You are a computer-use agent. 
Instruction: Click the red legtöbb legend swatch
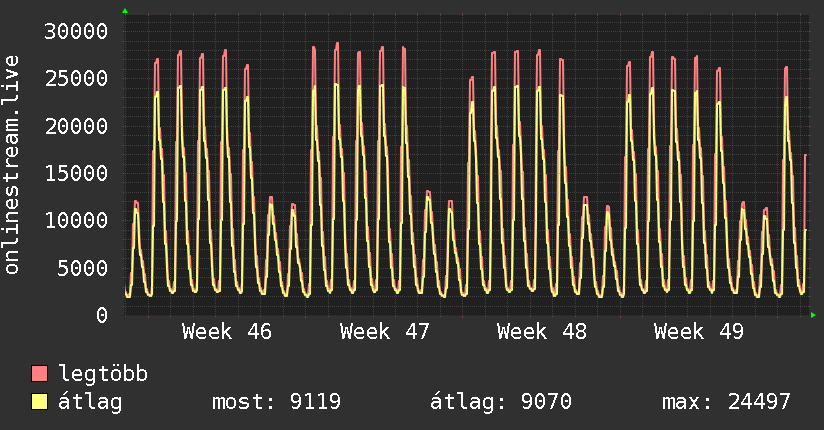coord(39,375)
